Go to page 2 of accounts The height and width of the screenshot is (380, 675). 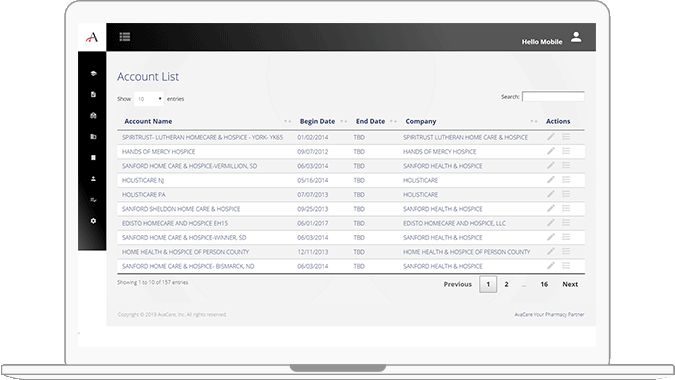506,284
